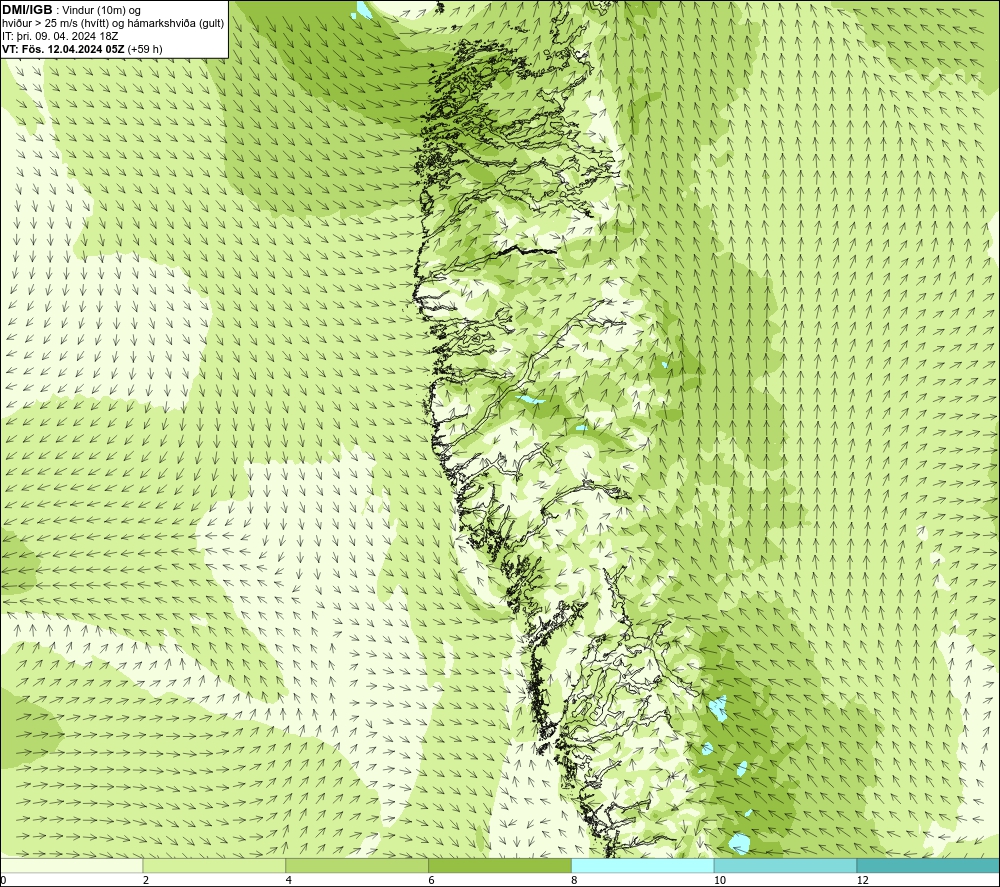Click the 2–4 m/s light green band

click(214, 865)
